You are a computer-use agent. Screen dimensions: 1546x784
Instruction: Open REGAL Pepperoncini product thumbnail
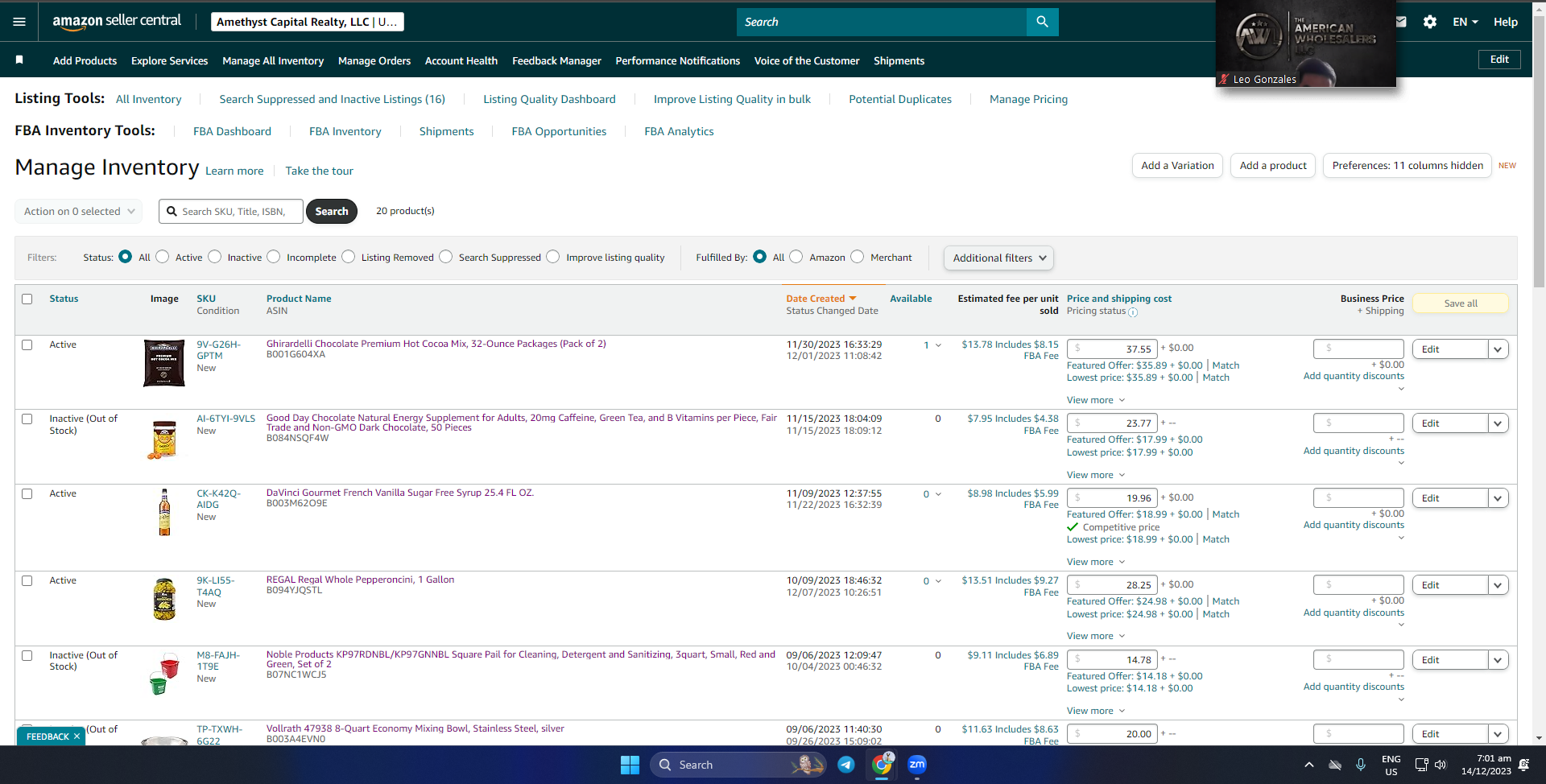(164, 599)
